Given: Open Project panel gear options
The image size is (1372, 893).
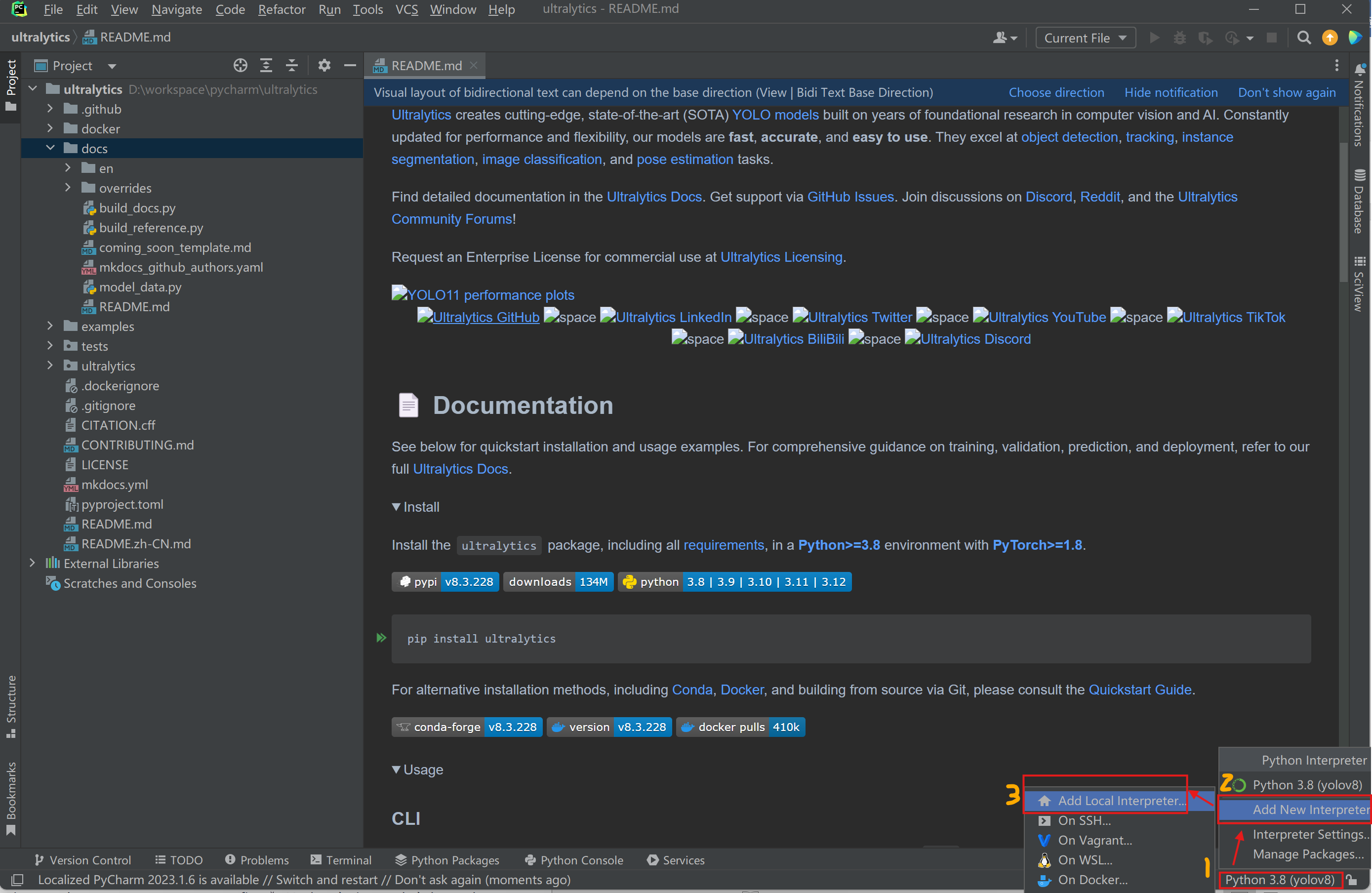Looking at the screenshot, I should [x=324, y=66].
